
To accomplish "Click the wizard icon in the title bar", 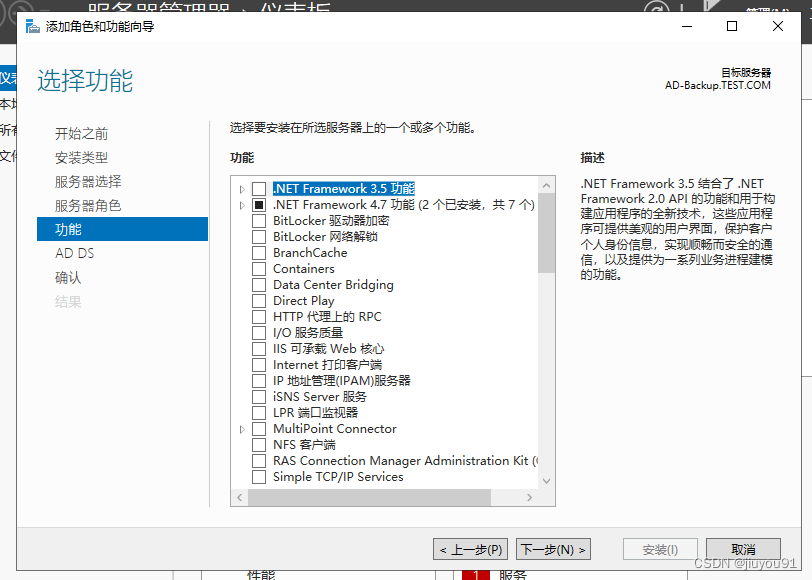I will [33, 26].
